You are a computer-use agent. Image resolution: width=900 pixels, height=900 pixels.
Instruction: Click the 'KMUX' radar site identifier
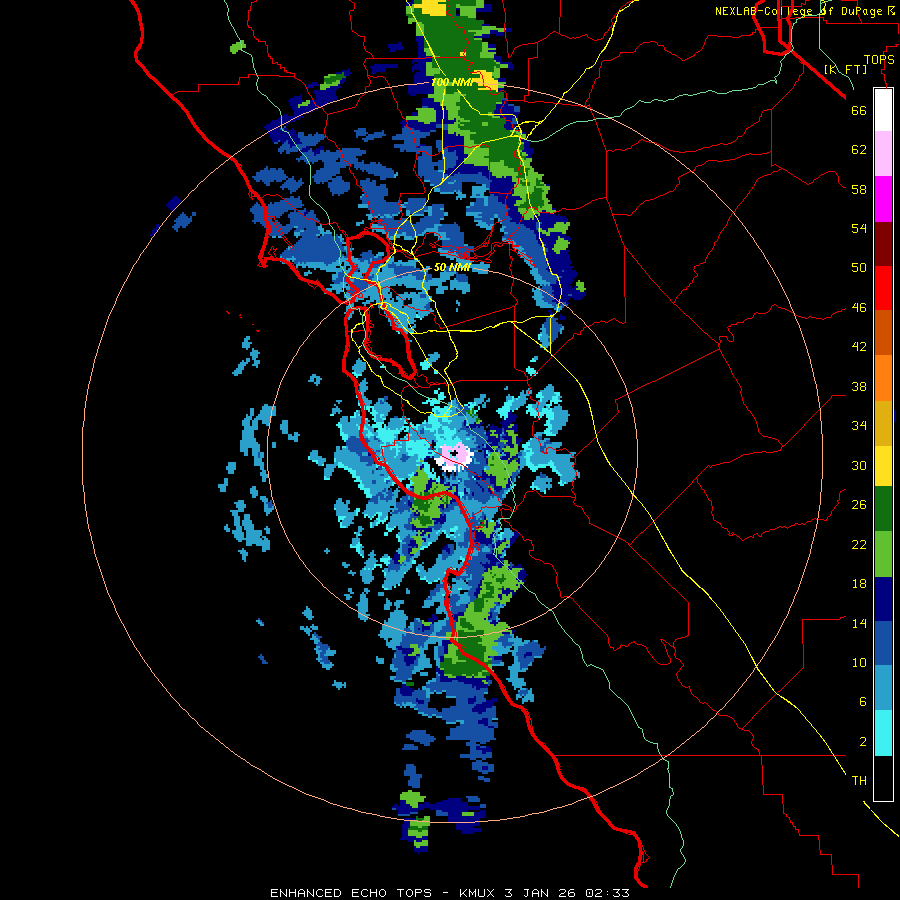[x=478, y=893]
